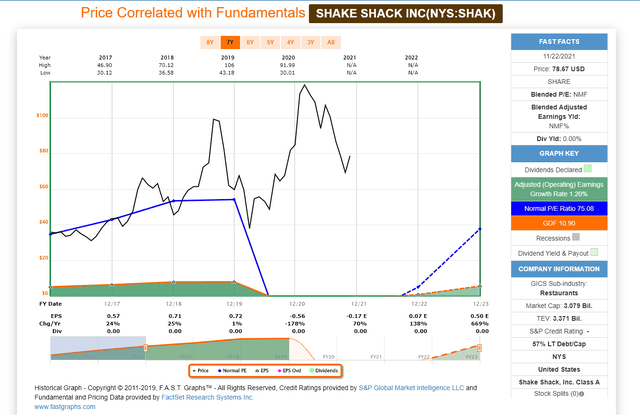This screenshot has width=640, height=417.
Task: Click the 12/23 dashed estimate end point
Action: [480, 229]
